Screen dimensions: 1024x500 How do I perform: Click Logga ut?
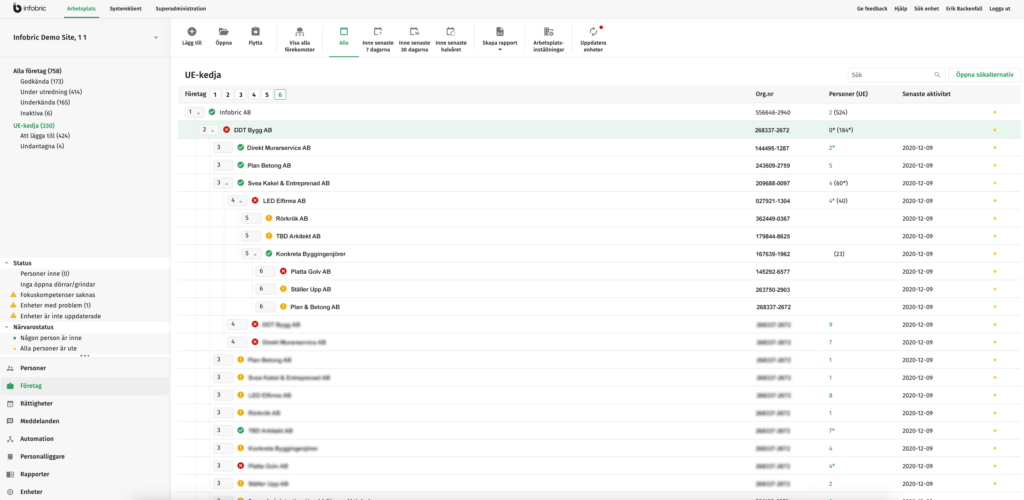pyautogui.click(x=1002, y=8)
